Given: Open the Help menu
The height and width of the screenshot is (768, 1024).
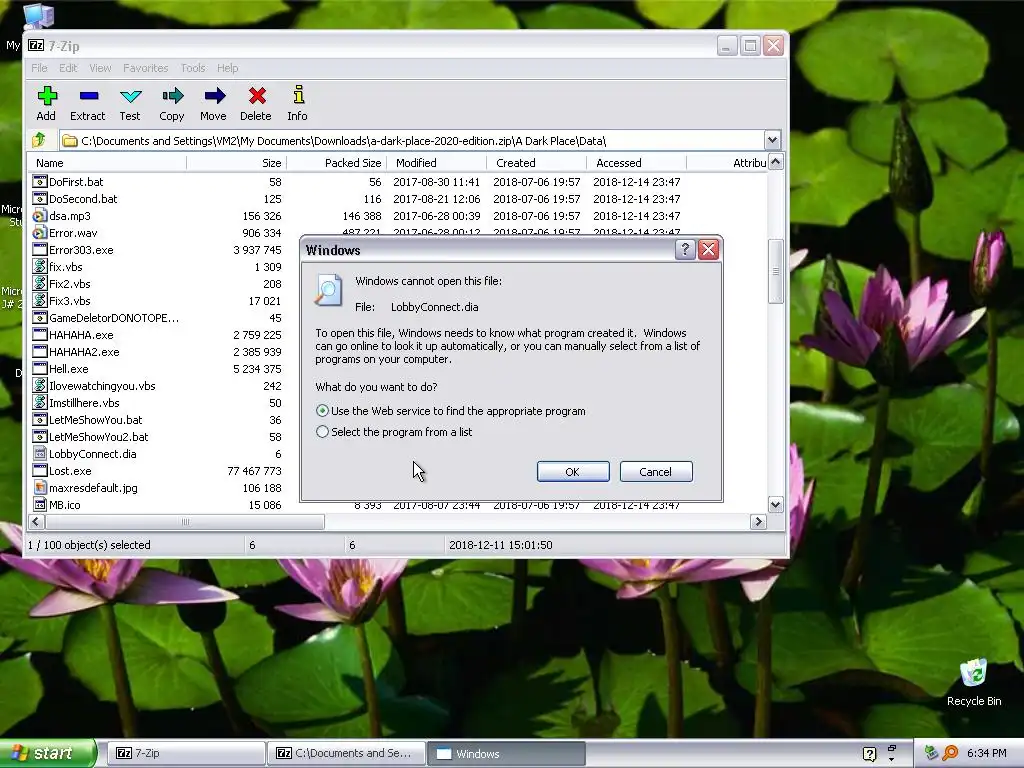Looking at the screenshot, I should coord(227,68).
